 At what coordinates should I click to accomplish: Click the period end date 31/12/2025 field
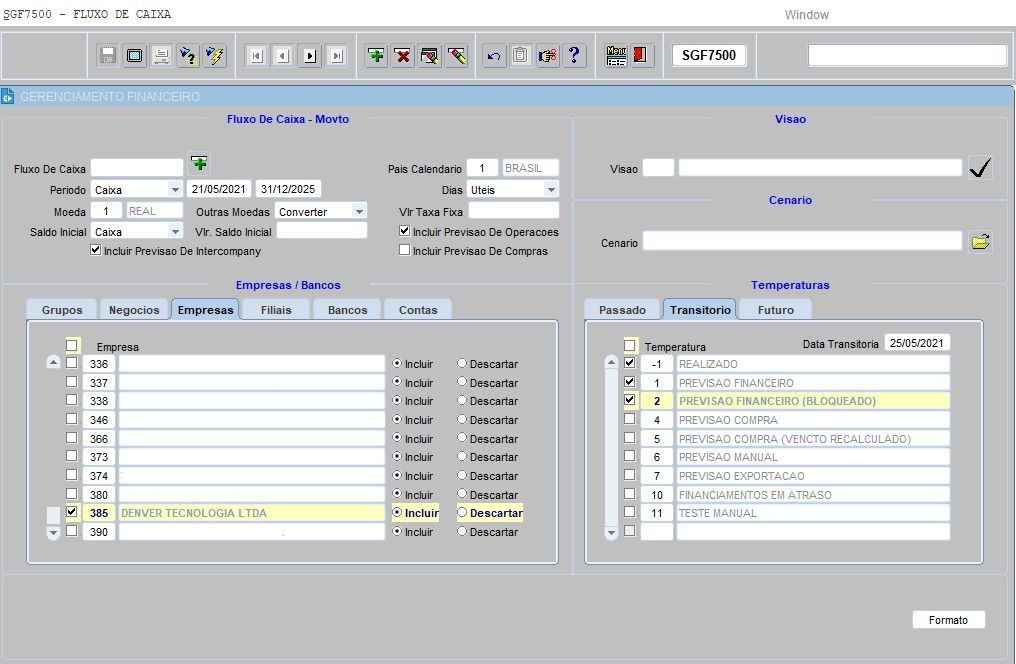[x=288, y=189]
